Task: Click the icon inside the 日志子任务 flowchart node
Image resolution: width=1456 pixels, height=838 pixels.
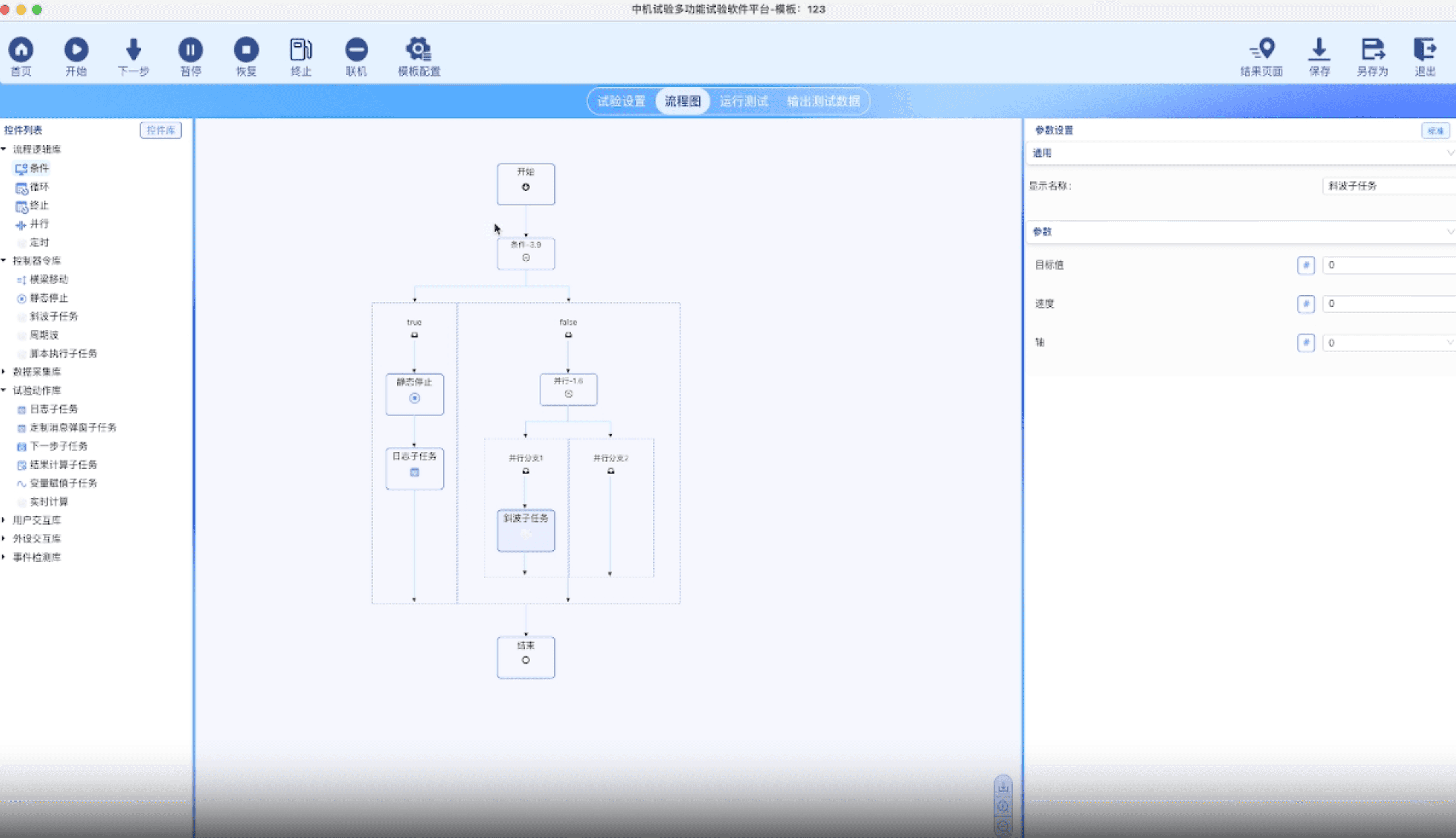Action: tap(415, 473)
